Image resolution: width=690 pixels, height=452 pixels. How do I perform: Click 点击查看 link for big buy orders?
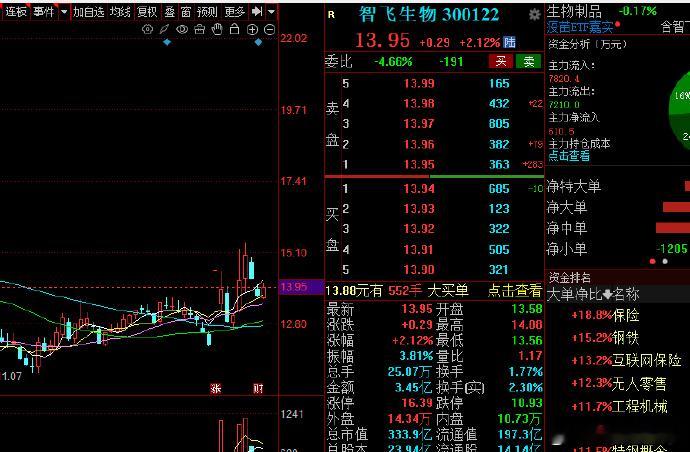(x=514, y=290)
